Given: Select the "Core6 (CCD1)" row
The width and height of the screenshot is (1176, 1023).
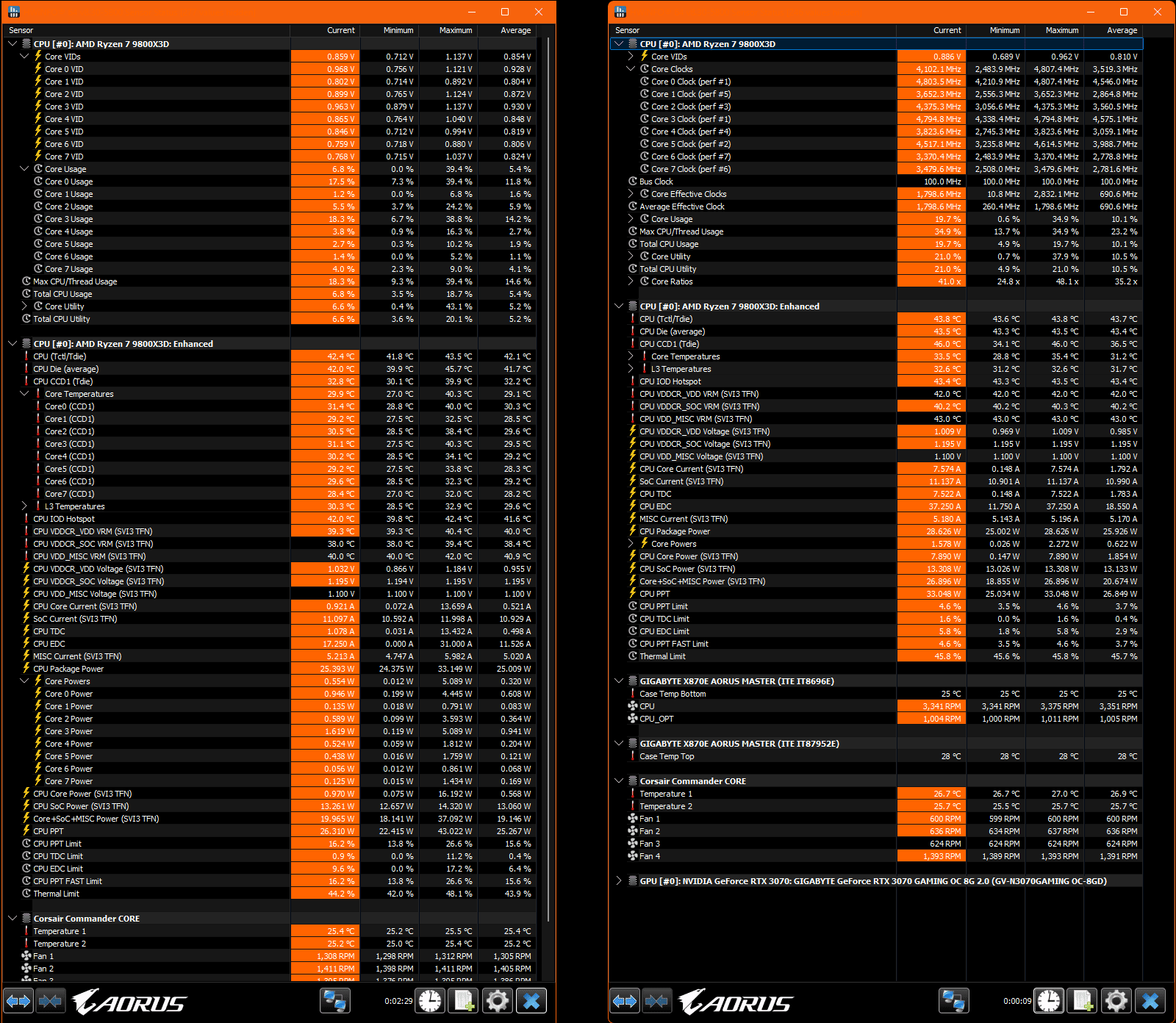Looking at the screenshot, I should pyautogui.click(x=270, y=481).
